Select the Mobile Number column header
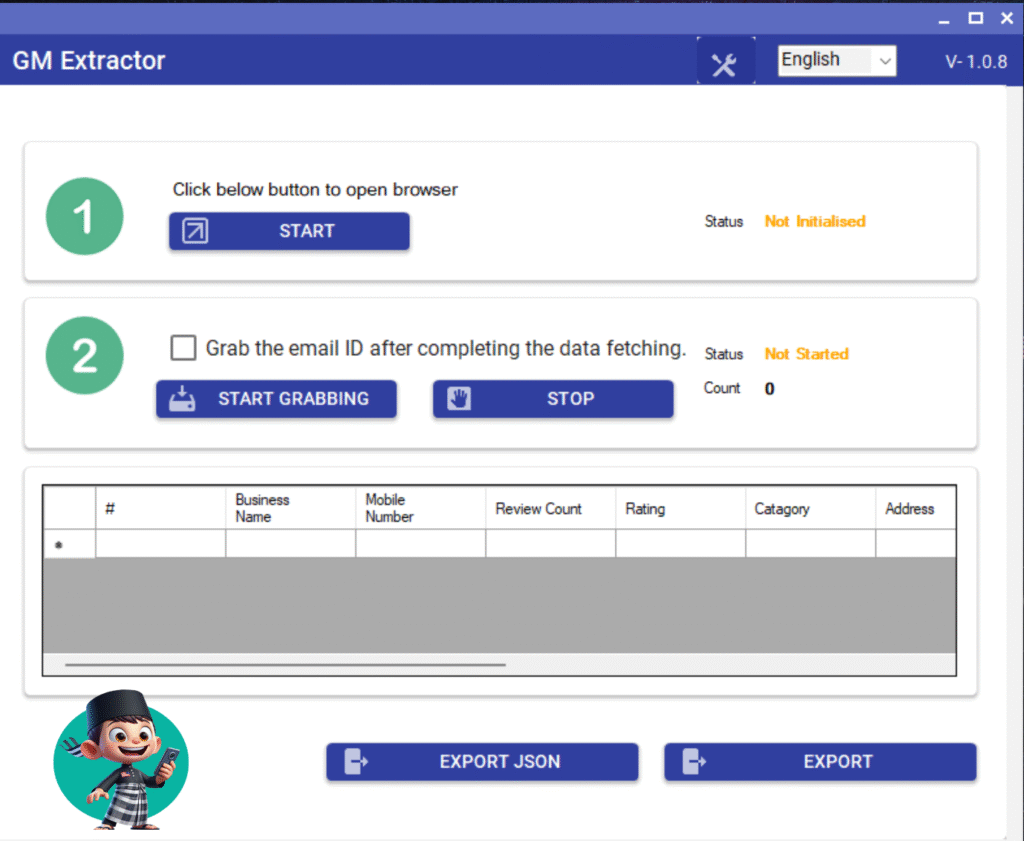Image resolution: width=1024 pixels, height=841 pixels. pos(420,508)
